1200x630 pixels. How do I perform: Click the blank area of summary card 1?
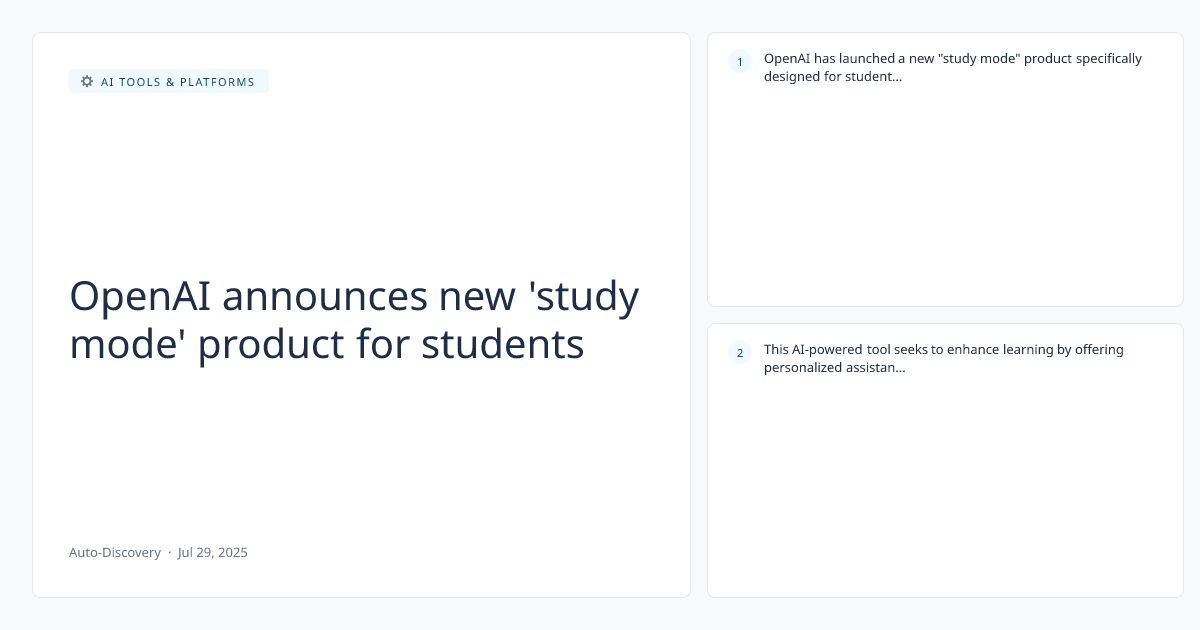945,200
